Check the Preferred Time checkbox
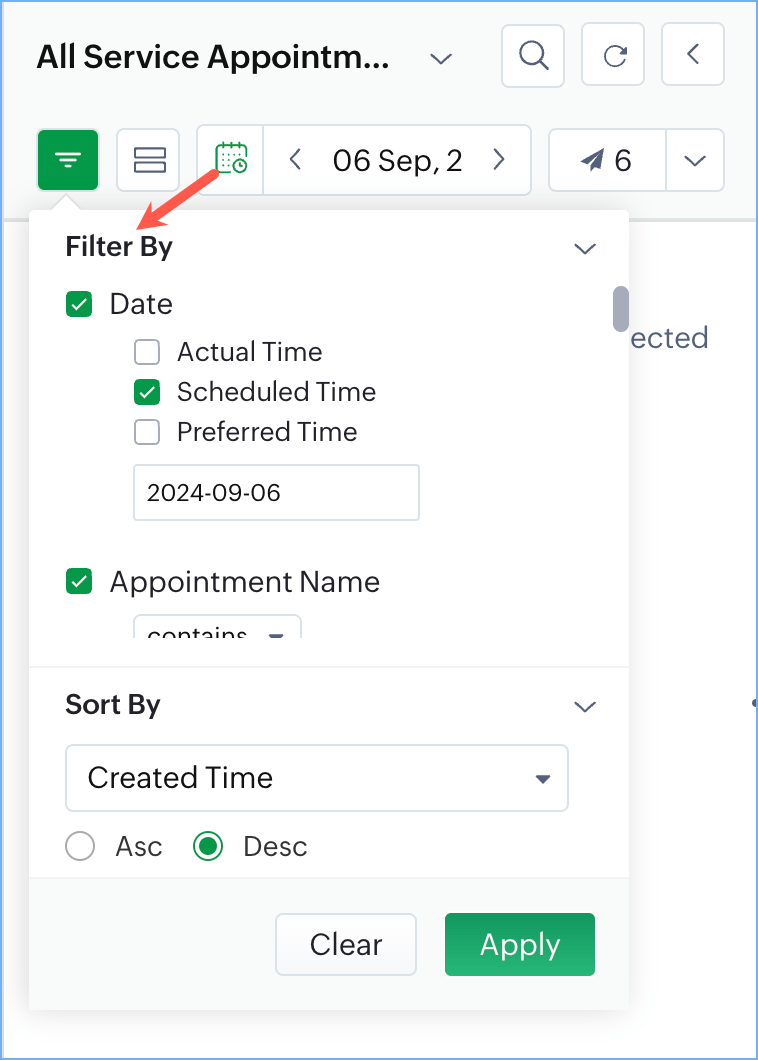The image size is (758, 1060). click(147, 432)
